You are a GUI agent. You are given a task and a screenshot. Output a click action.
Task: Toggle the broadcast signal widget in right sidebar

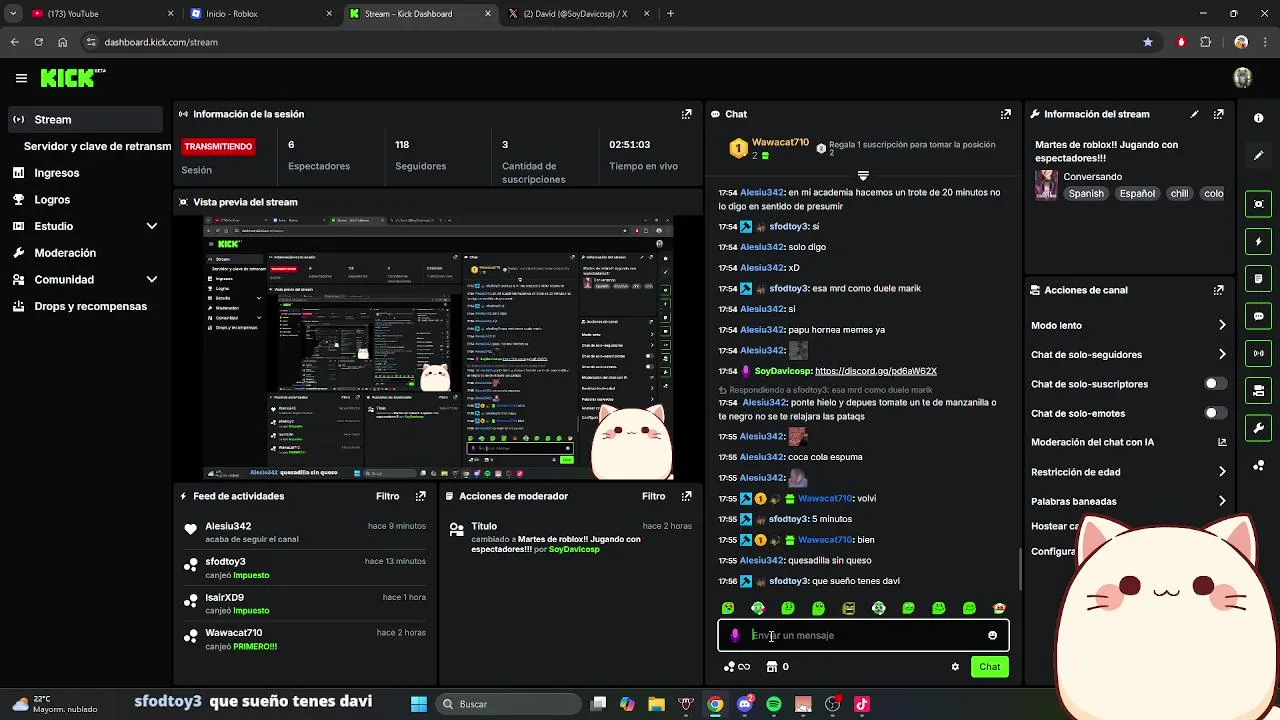click(1259, 353)
